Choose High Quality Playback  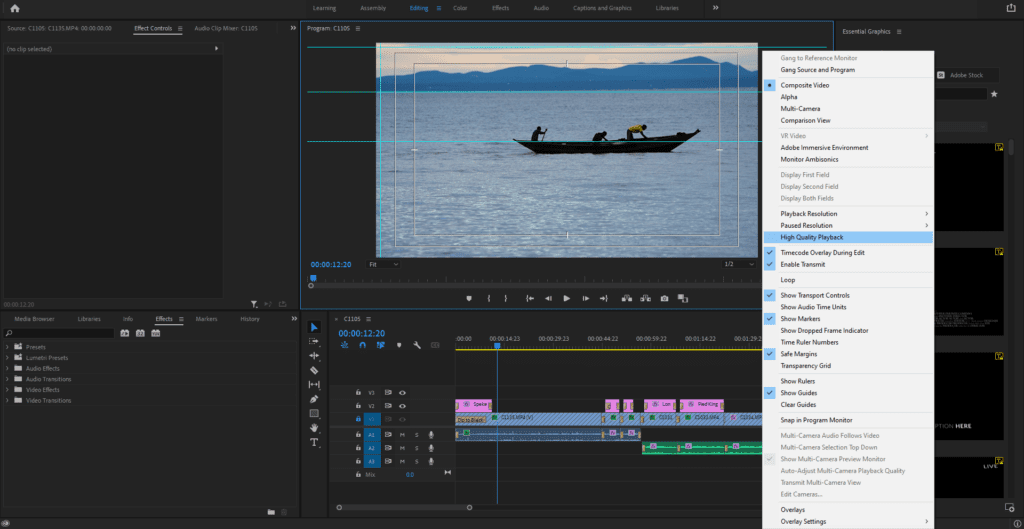coord(848,237)
